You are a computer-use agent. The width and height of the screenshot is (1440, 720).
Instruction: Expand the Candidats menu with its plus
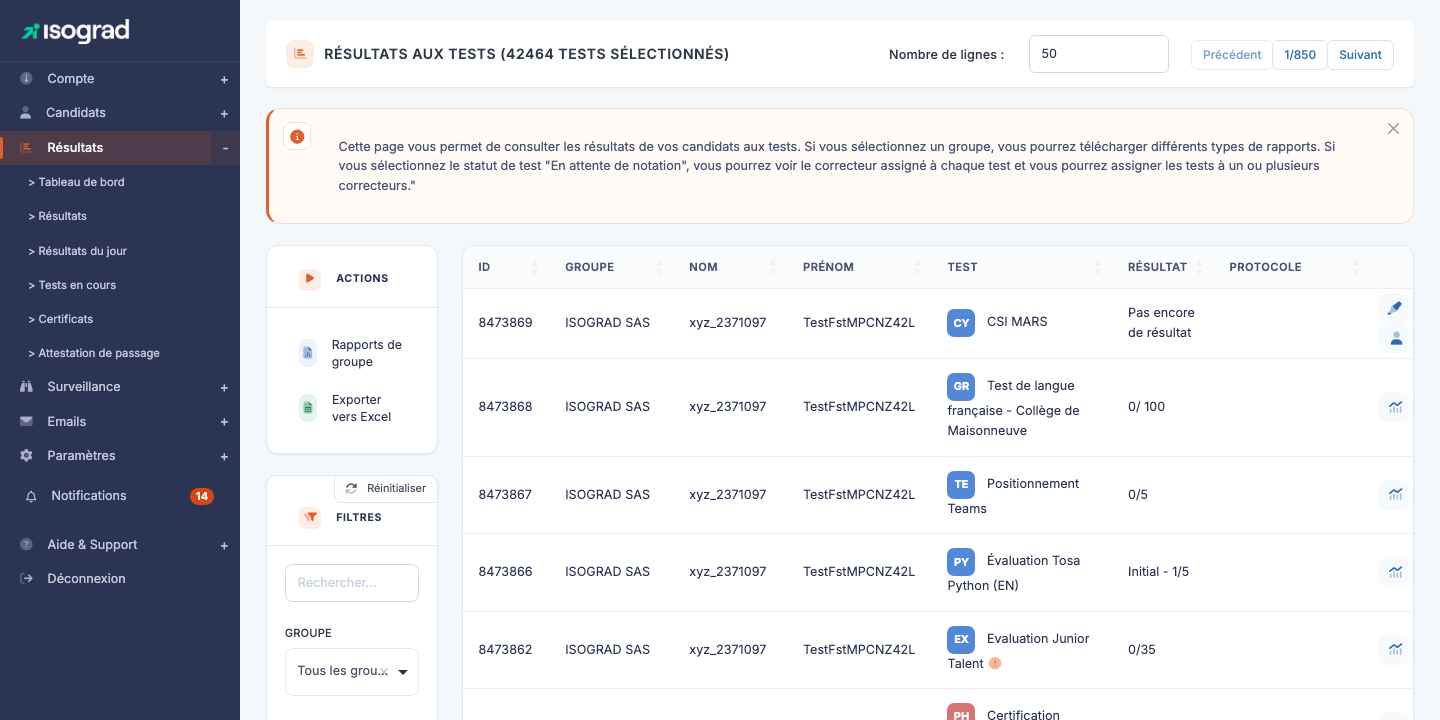pos(224,114)
